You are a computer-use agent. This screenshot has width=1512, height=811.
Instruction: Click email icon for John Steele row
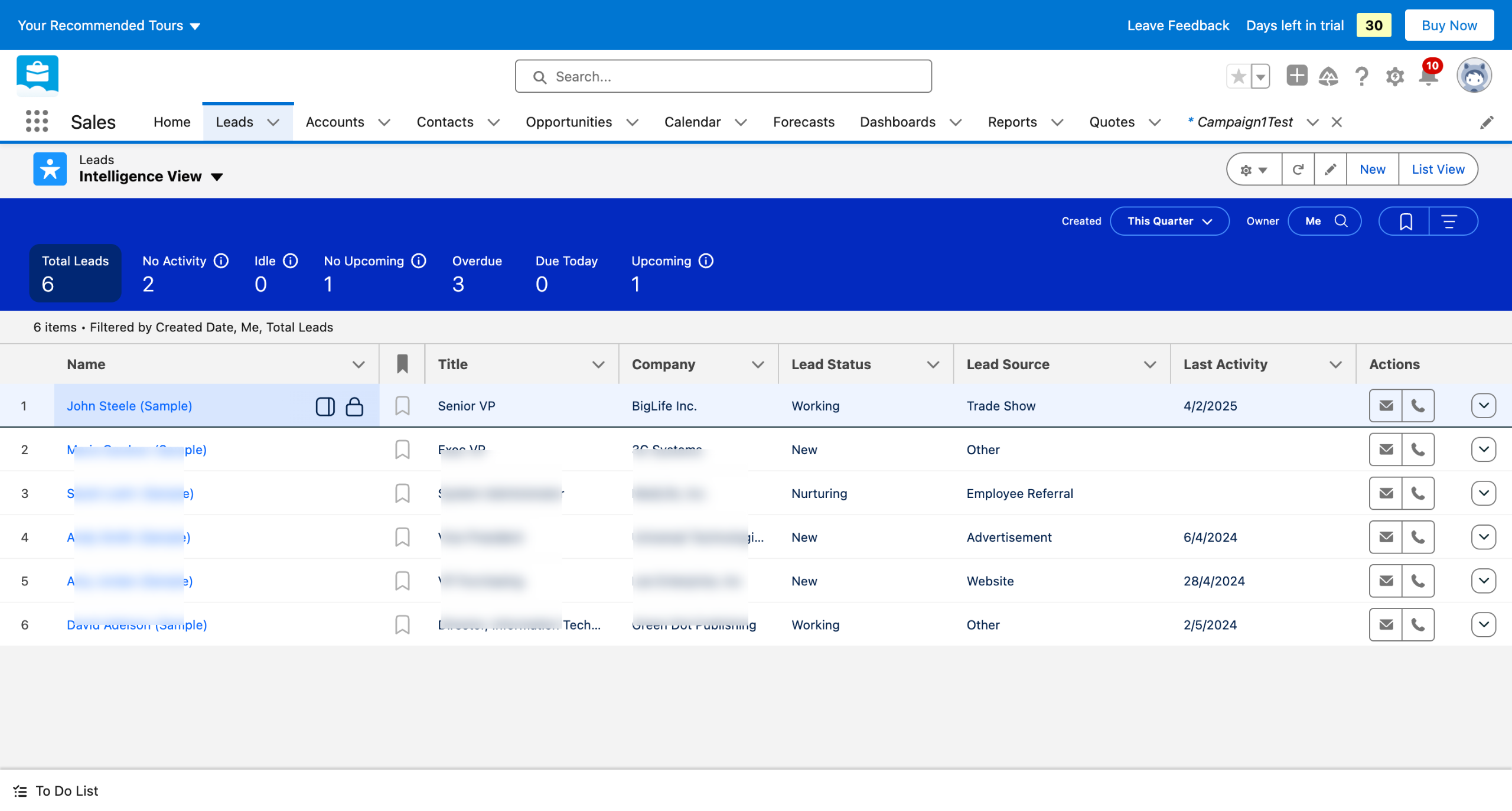(1386, 406)
